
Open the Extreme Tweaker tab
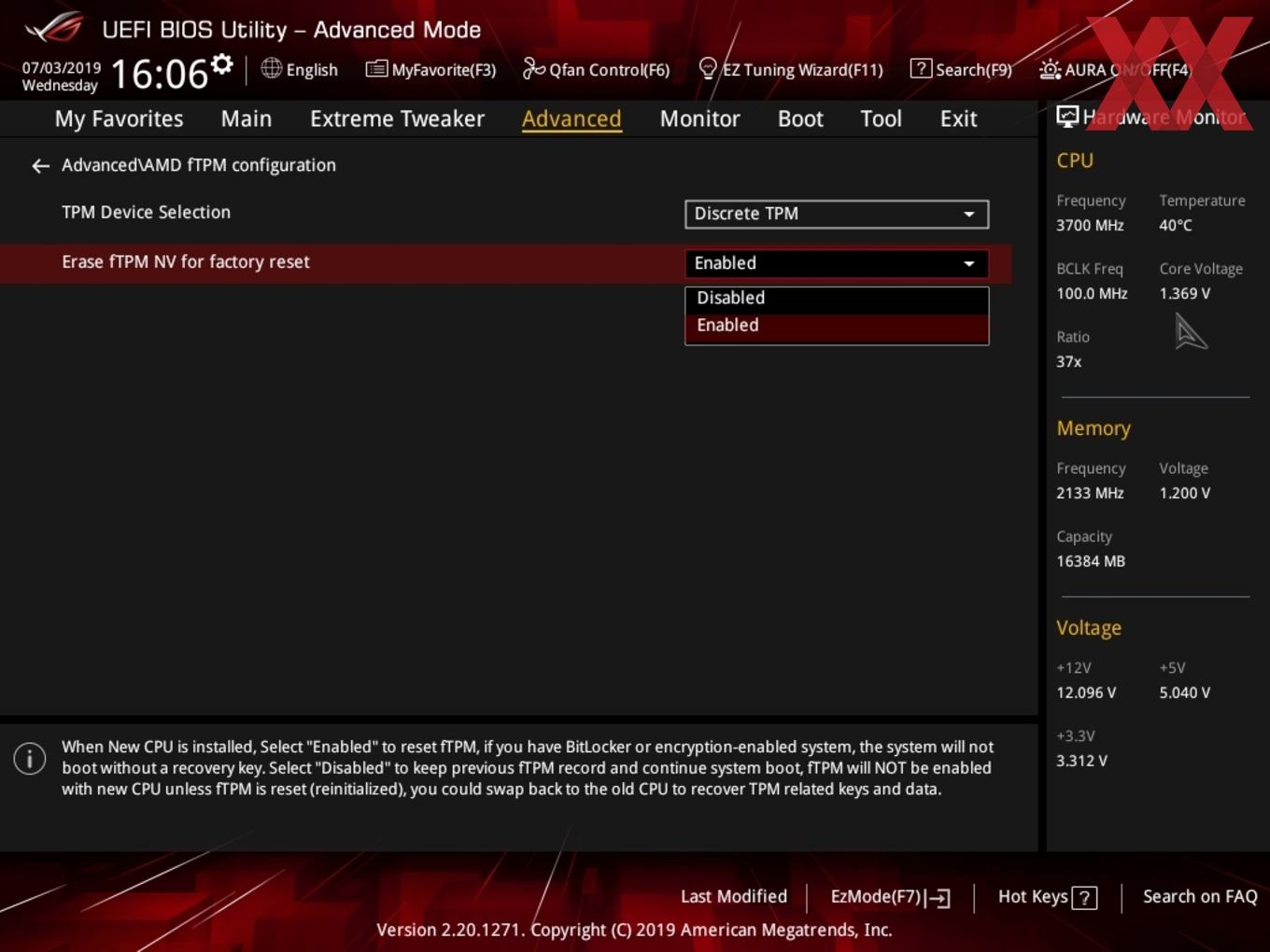pyautogui.click(x=397, y=119)
